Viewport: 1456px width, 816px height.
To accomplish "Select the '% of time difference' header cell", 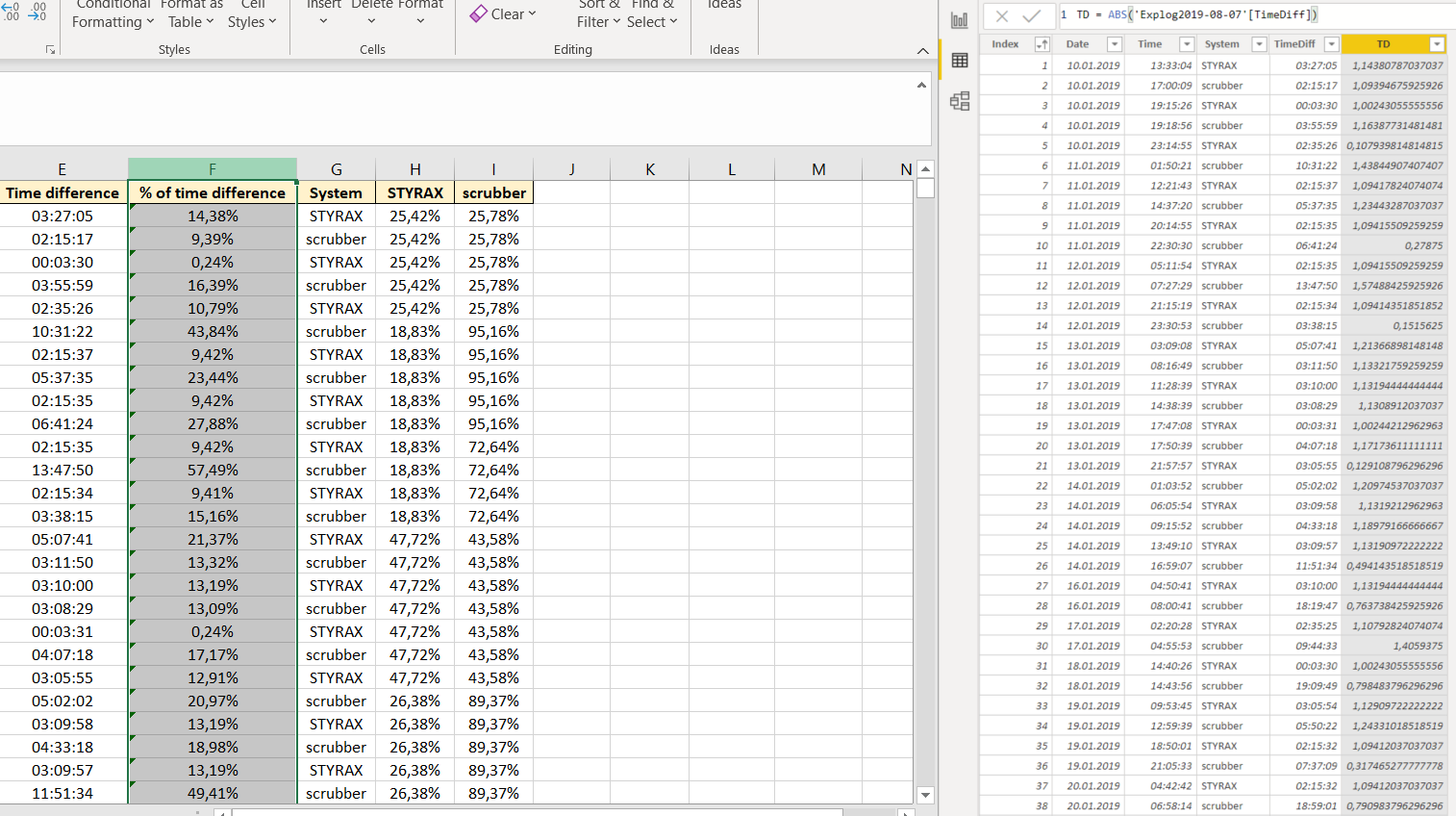I will tap(213, 192).
